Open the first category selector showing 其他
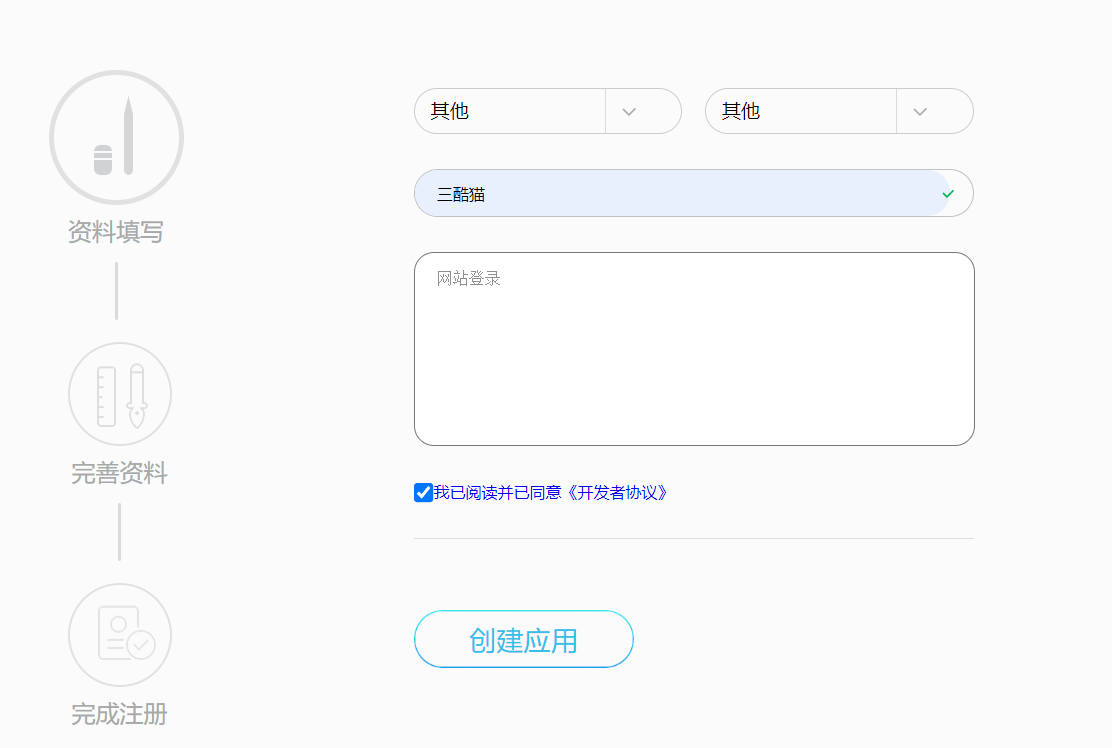1112x748 pixels. (x=509, y=111)
